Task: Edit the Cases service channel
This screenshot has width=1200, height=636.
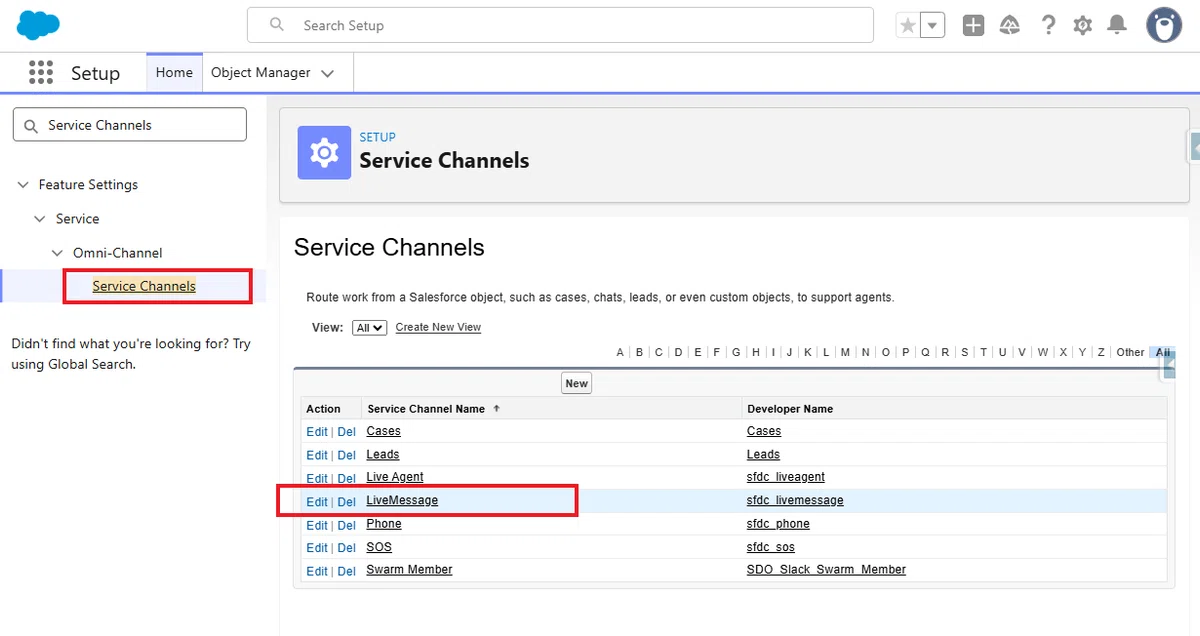Action: [x=317, y=432]
